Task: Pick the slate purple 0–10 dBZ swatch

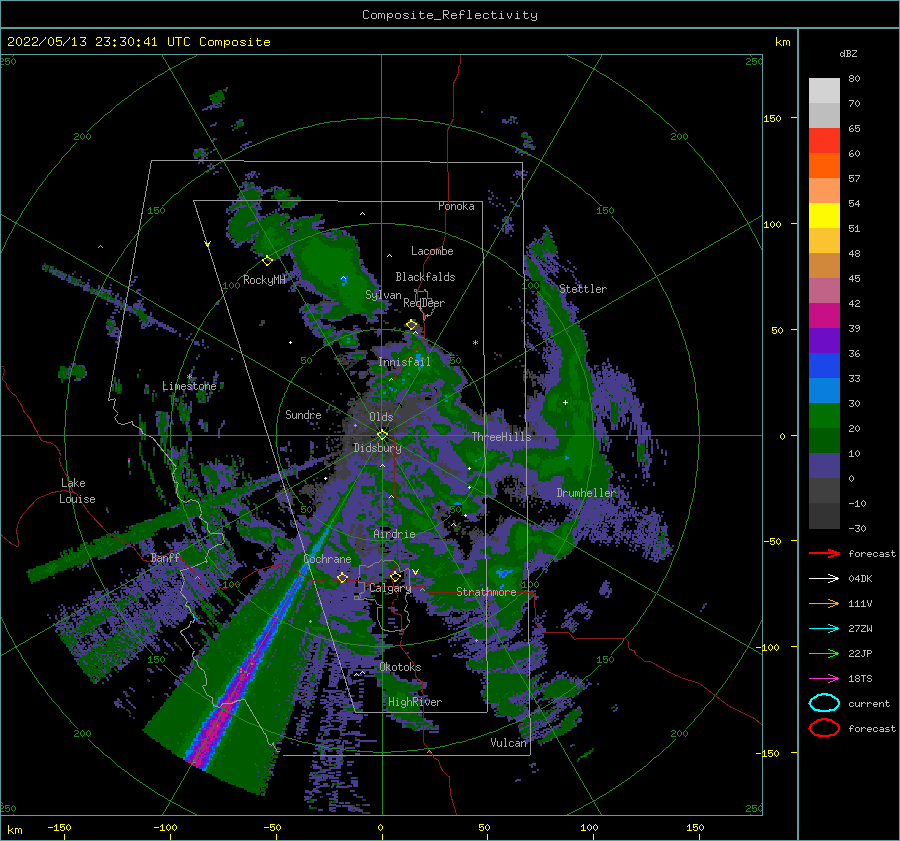Action: pos(824,466)
